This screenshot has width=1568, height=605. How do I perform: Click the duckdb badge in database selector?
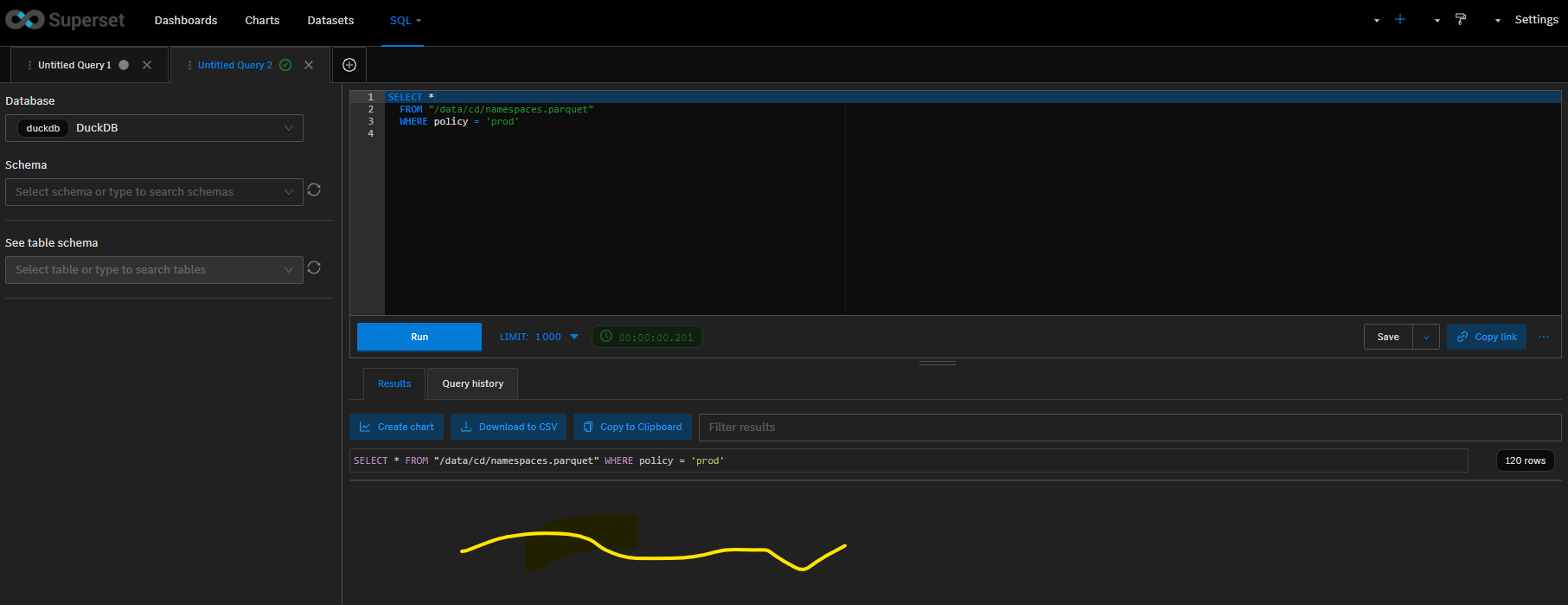point(43,128)
